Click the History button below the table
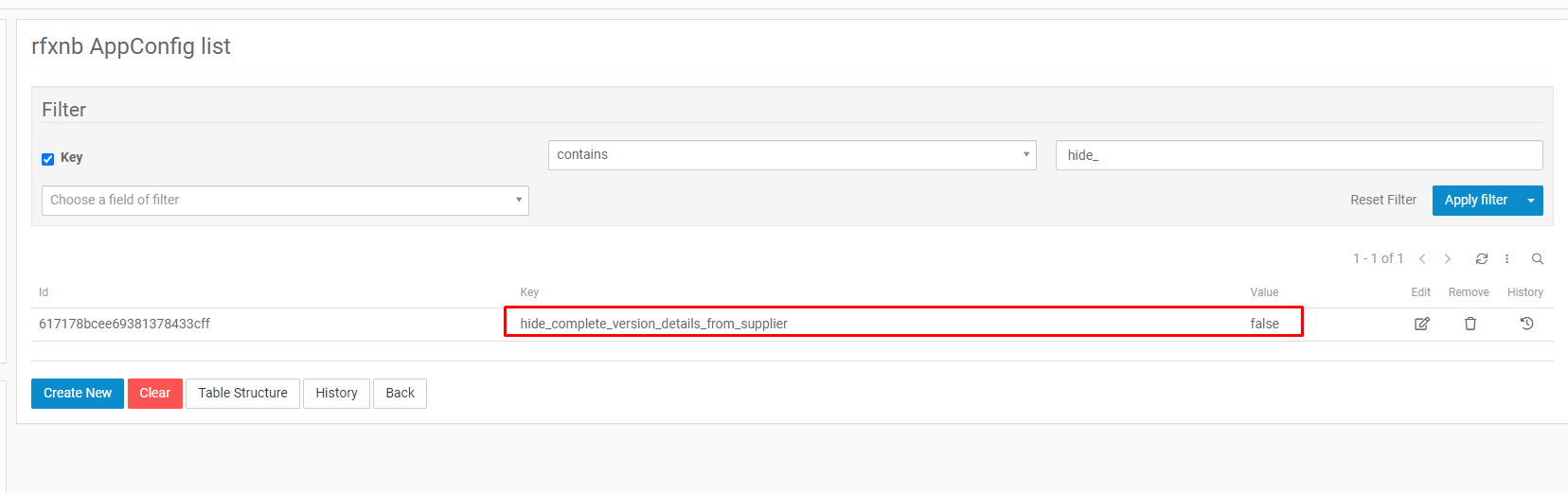Viewport: 1568px width, 493px height. coord(336,394)
